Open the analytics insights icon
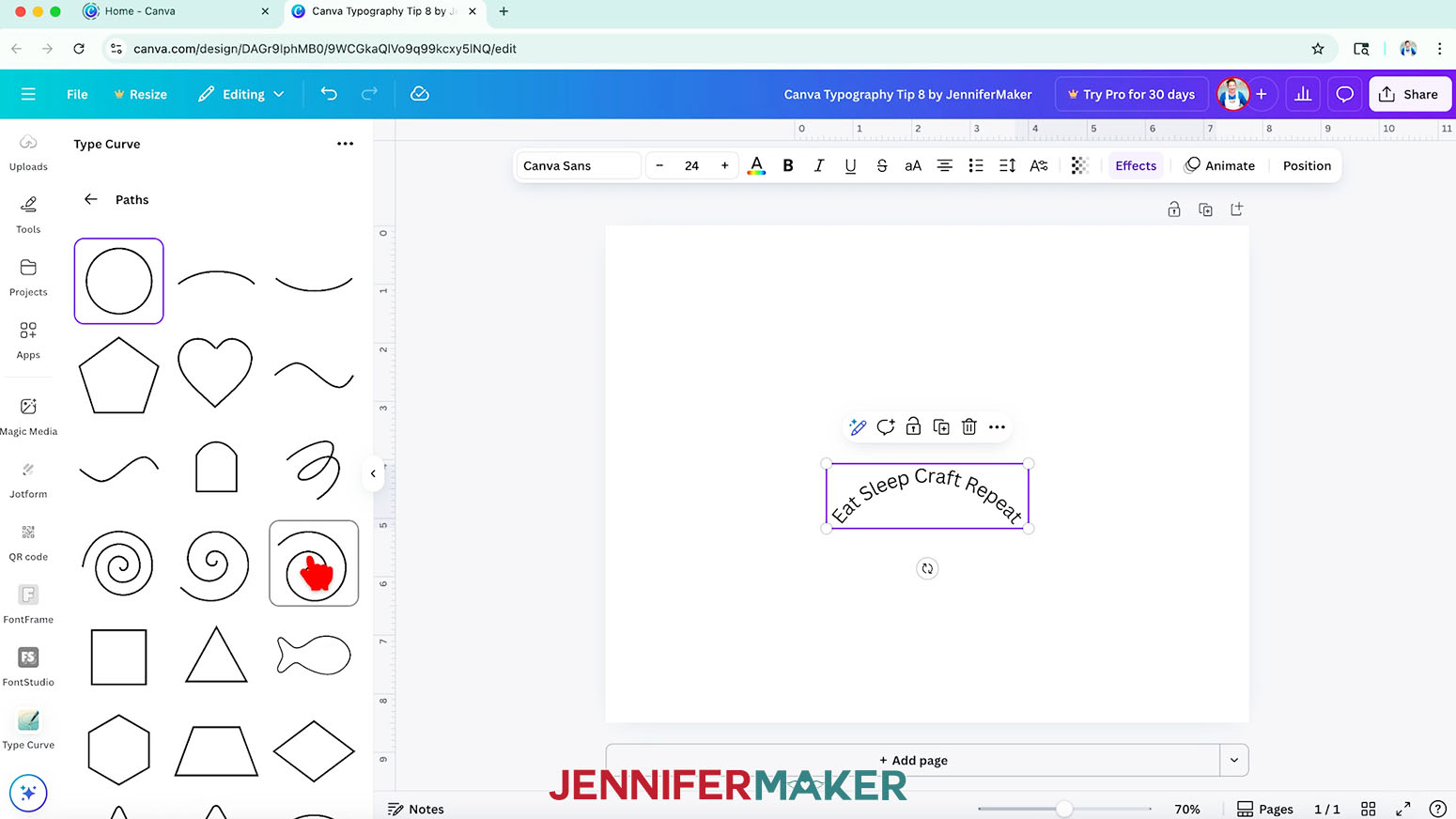Viewport: 1456px width, 819px height. click(x=1303, y=94)
